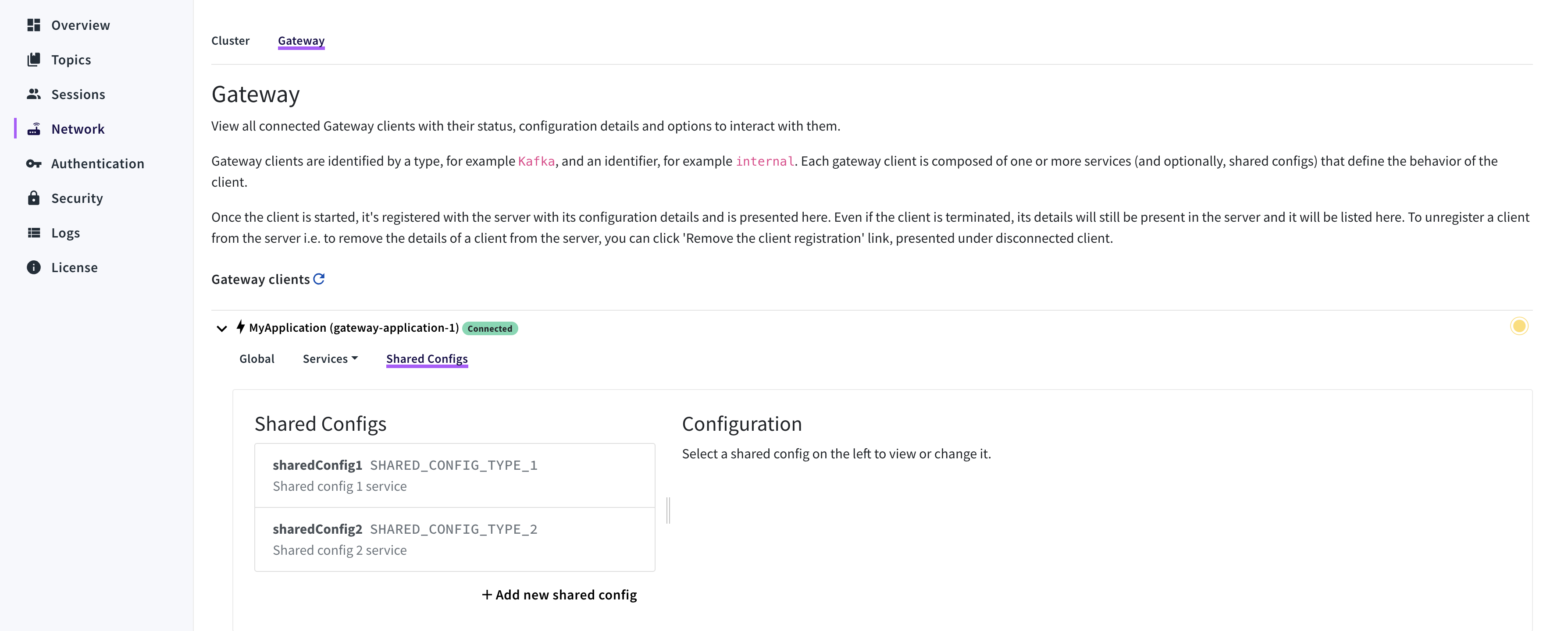
Task: Refresh the Gateway clients list
Action: pyautogui.click(x=319, y=279)
